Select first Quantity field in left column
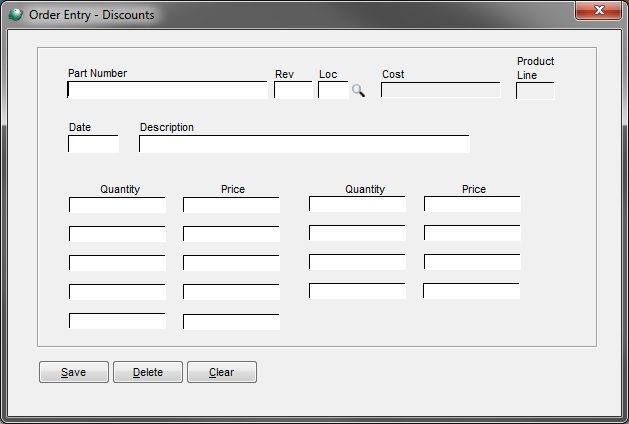629x424 pixels. click(x=117, y=205)
